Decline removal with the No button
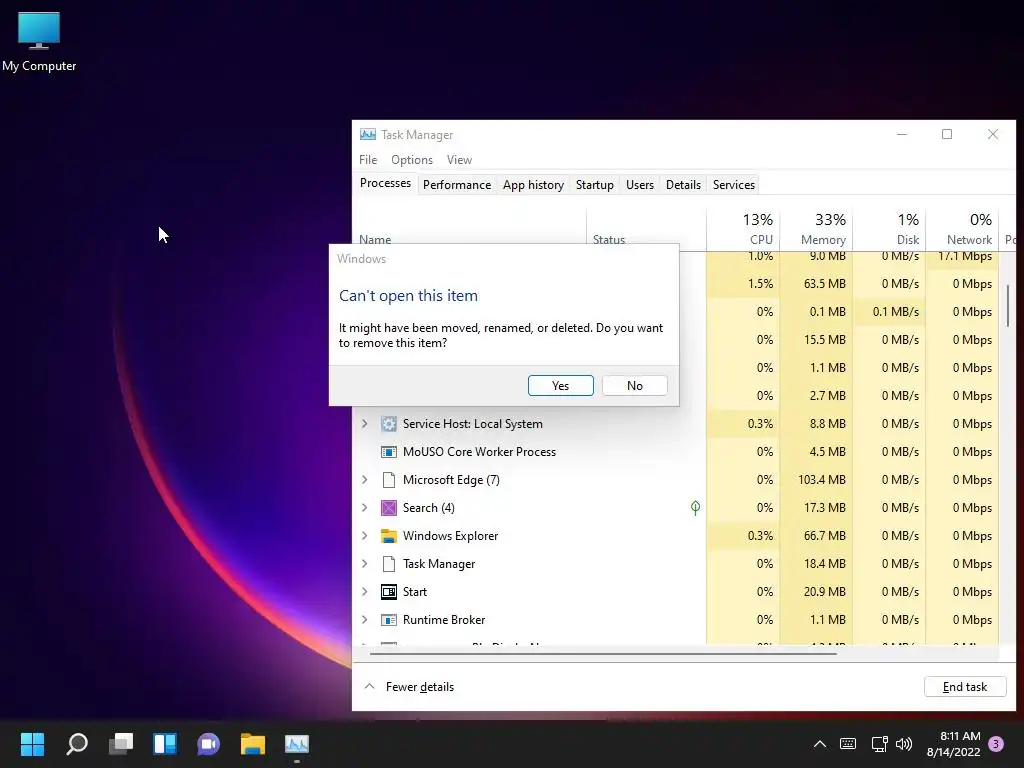The width and height of the screenshot is (1024, 768). click(x=634, y=385)
